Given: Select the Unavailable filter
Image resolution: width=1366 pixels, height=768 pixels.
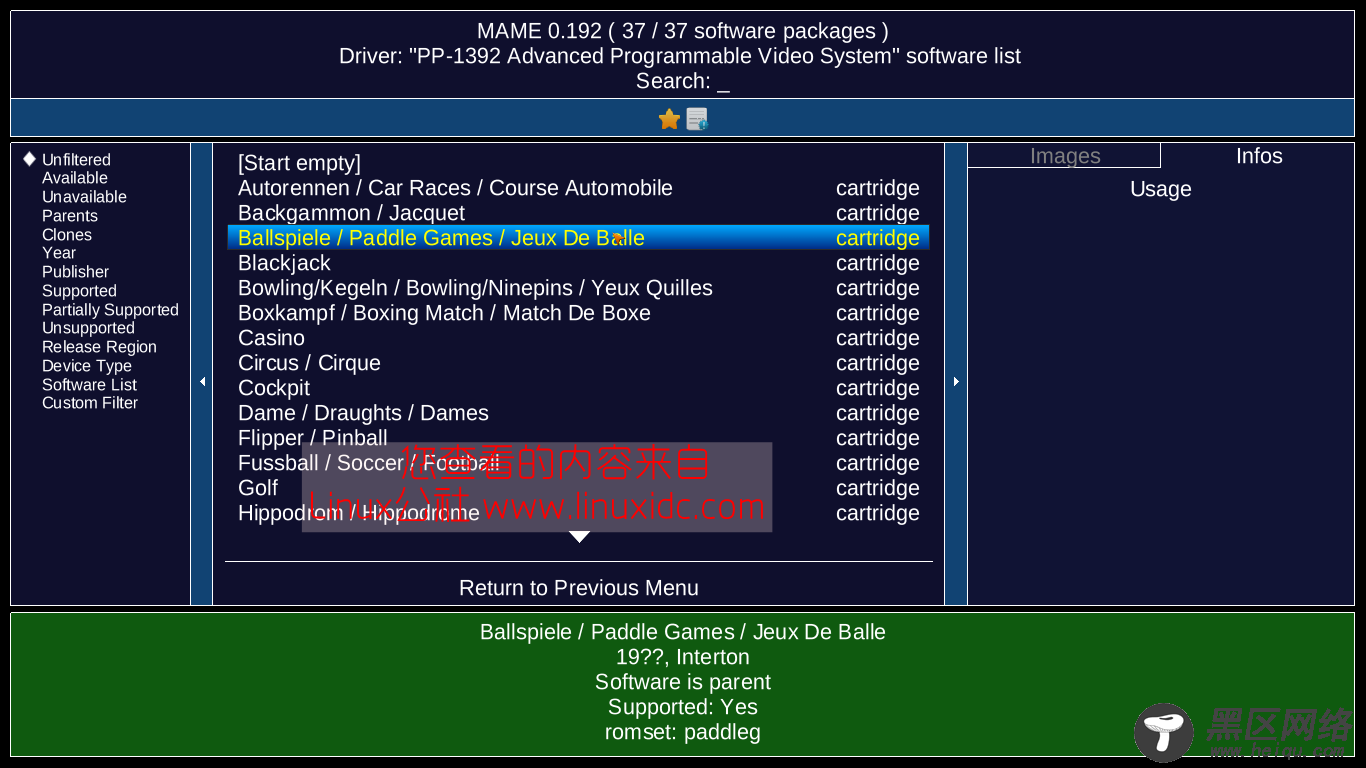Looking at the screenshot, I should [x=84, y=197].
